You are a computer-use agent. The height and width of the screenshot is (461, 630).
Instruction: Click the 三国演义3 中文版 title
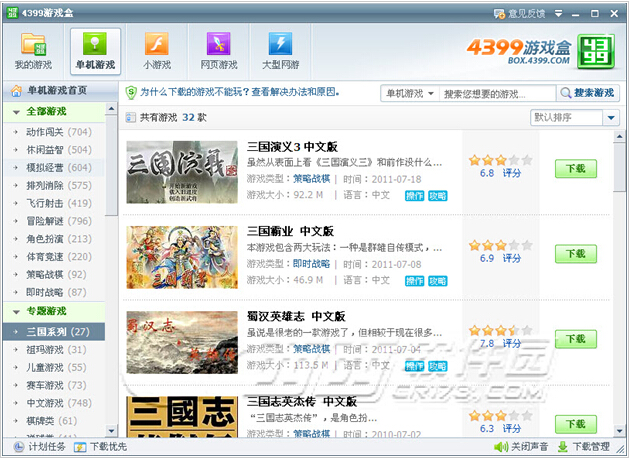click(292, 147)
